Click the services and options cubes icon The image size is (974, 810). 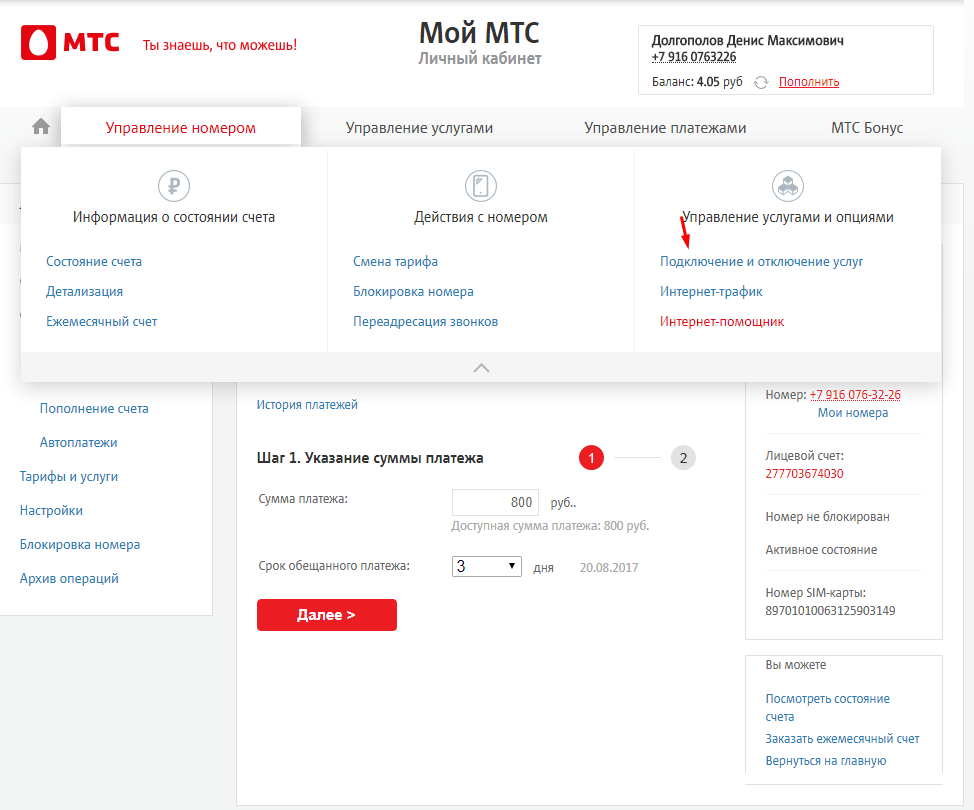point(788,186)
